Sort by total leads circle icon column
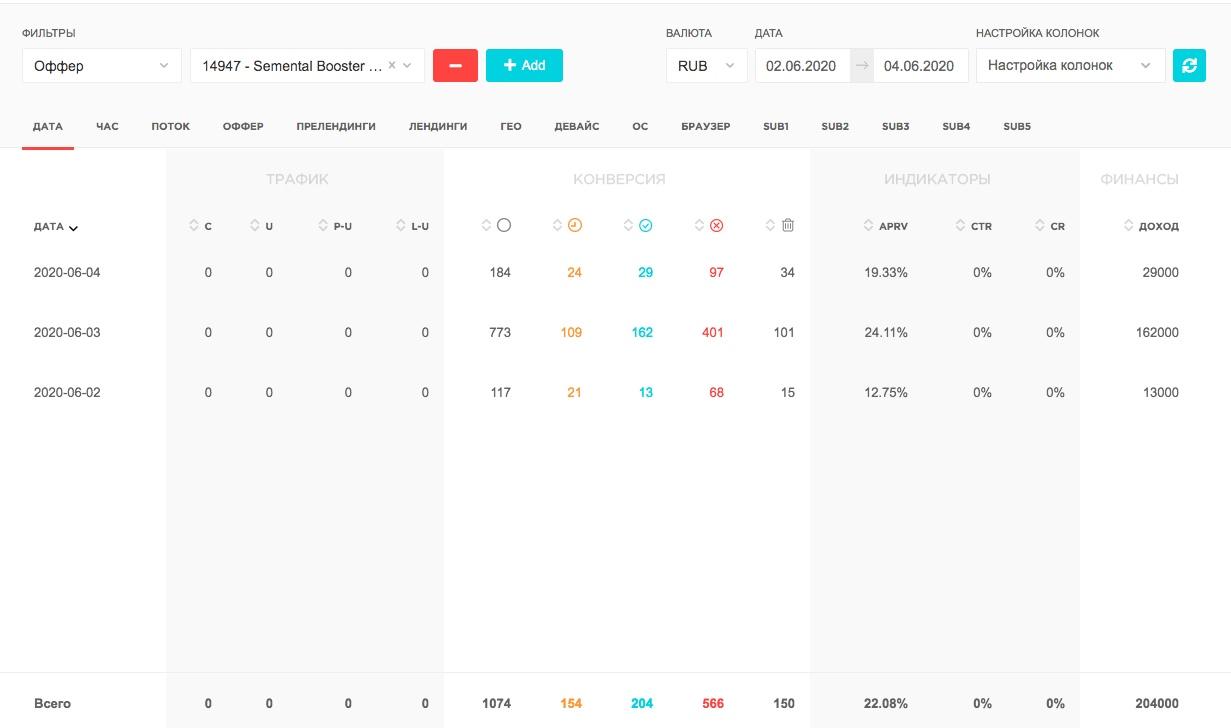This screenshot has width=1231, height=728. [496, 226]
